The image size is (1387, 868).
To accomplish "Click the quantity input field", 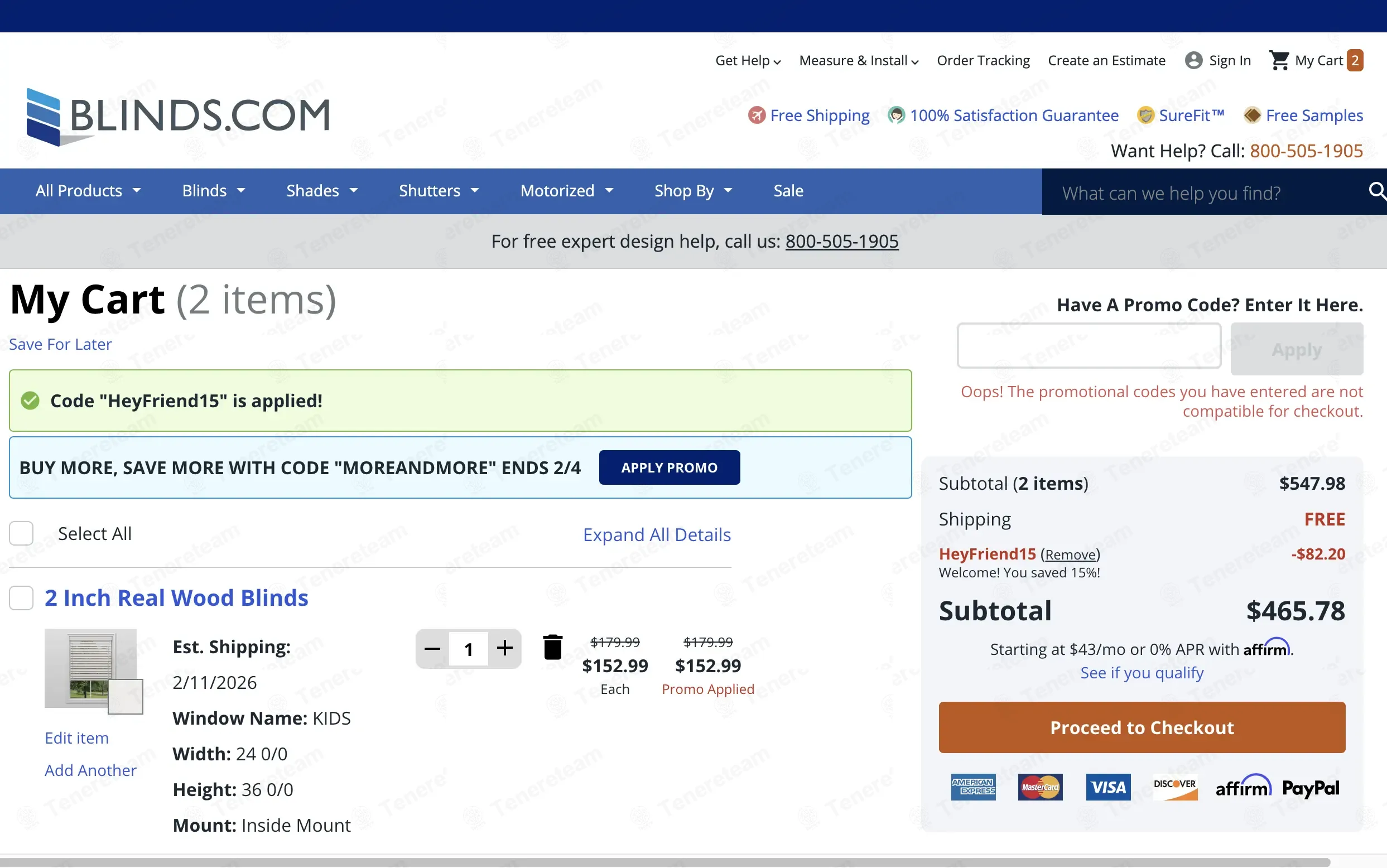I will point(469,649).
